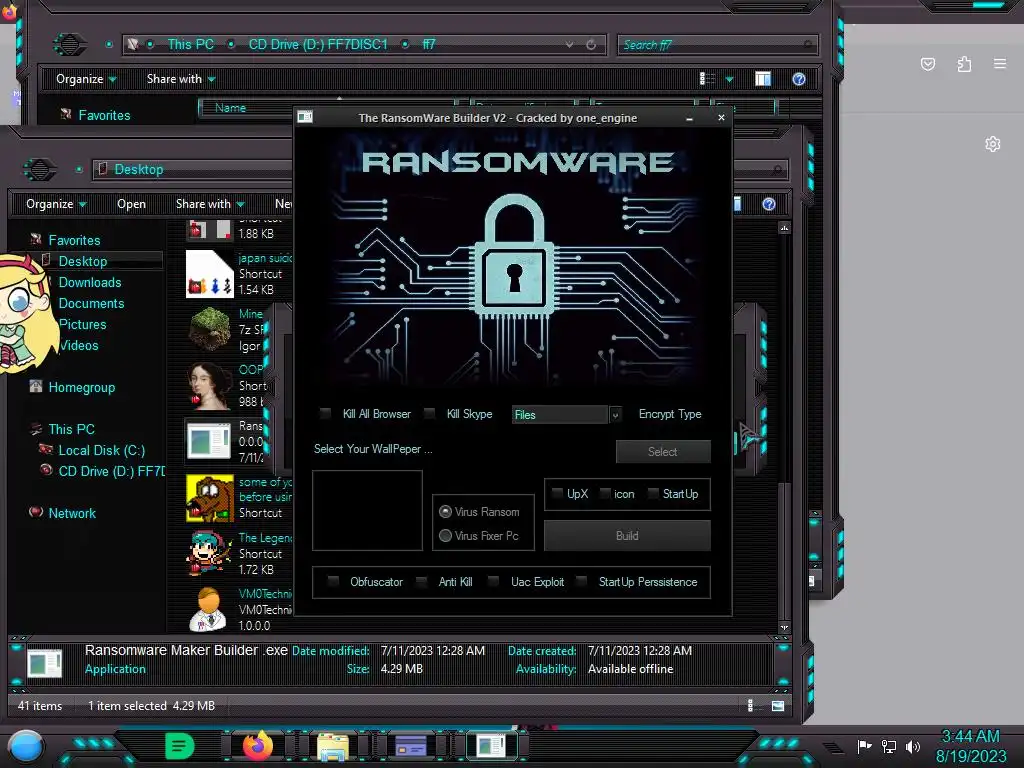Click scroll up arrow in Desktop file list

pos(784,227)
